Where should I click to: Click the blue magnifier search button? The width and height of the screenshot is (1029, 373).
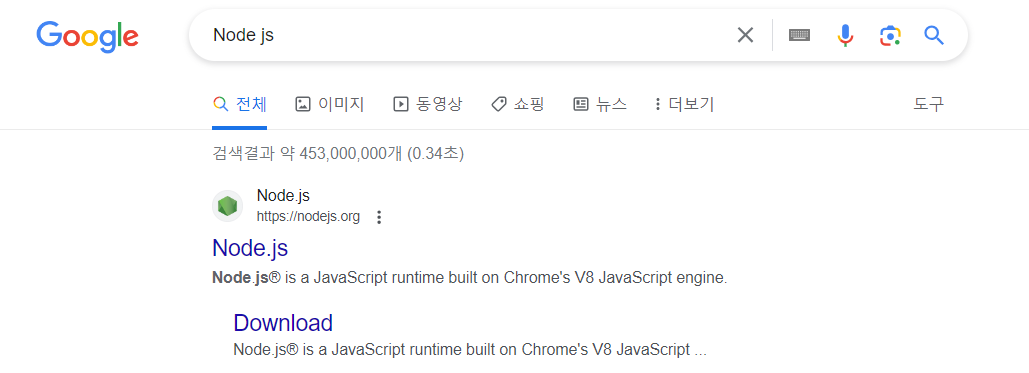coord(934,35)
